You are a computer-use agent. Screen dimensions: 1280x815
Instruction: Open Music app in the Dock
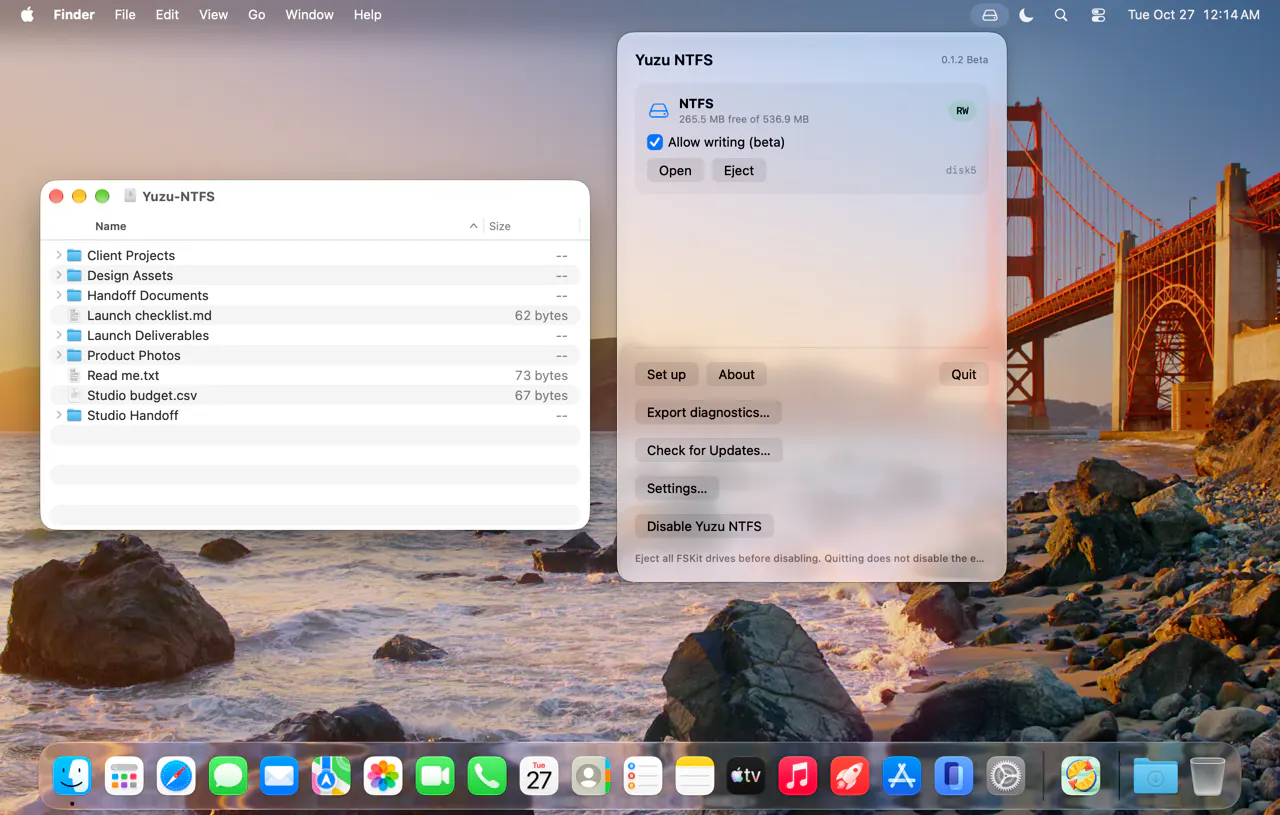798,776
